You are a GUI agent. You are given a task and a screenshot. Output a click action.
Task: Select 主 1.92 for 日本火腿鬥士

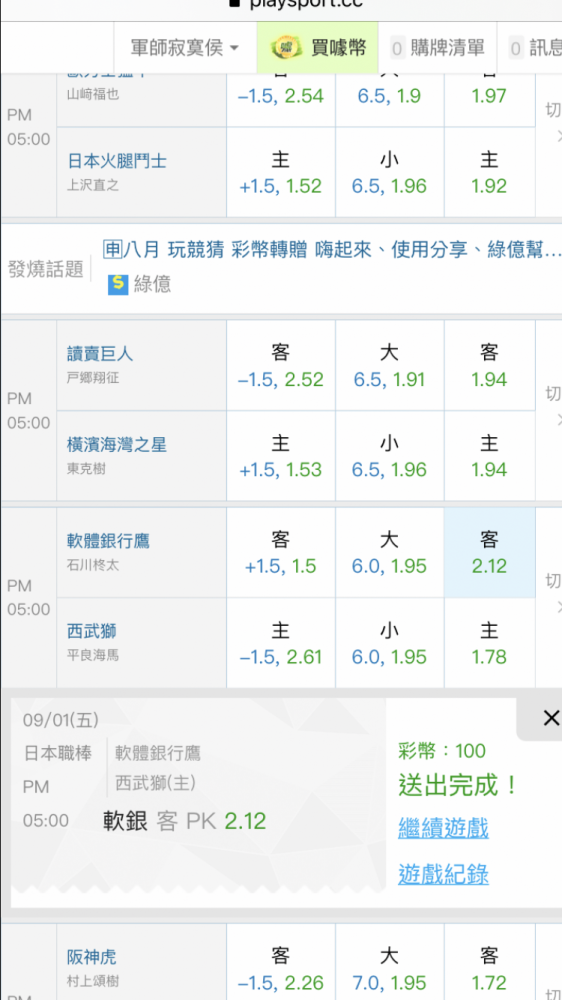coord(489,172)
